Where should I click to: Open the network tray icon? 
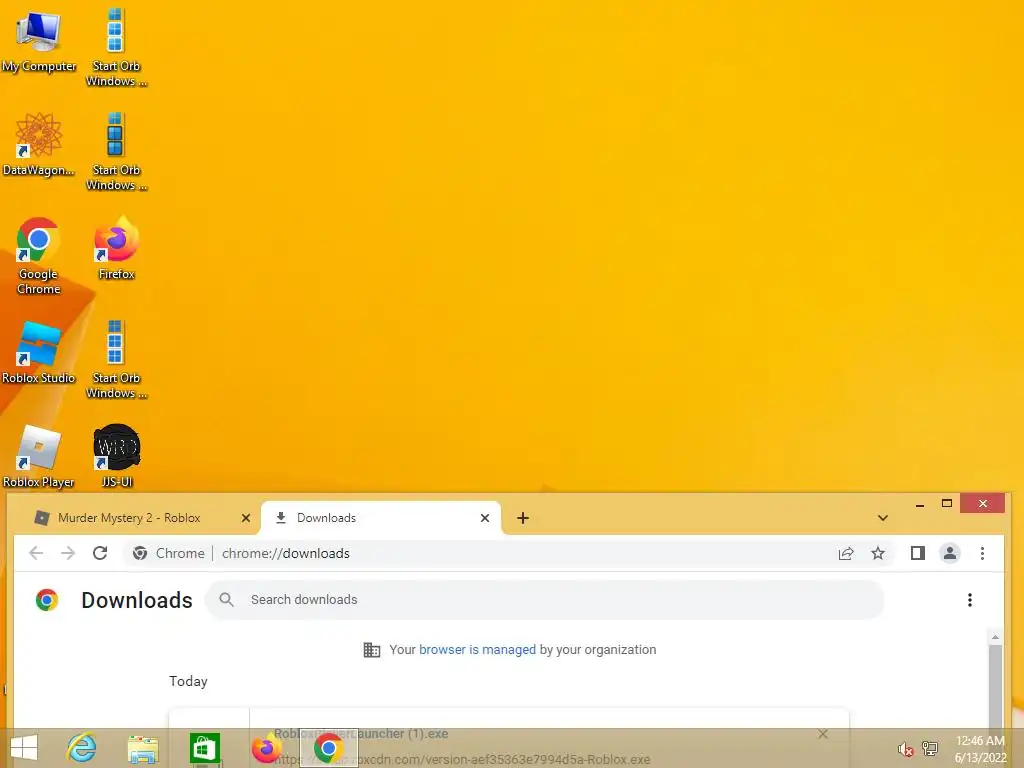[x=929, y=748]
